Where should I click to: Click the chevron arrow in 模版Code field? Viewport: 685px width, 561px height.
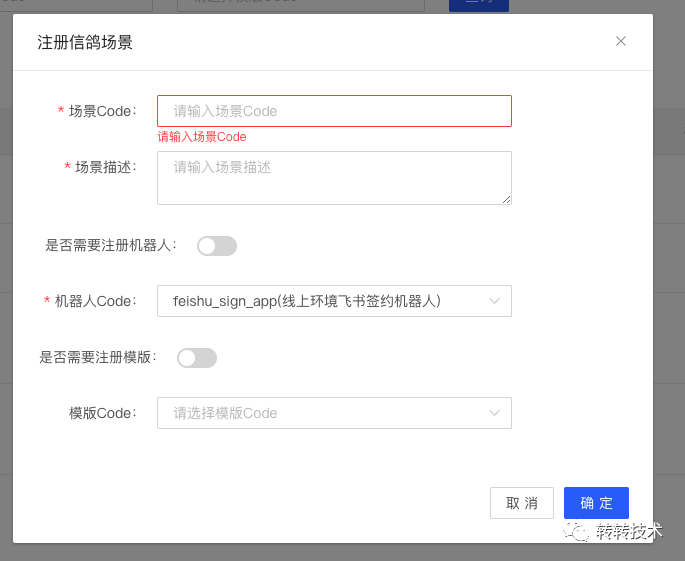494,413
